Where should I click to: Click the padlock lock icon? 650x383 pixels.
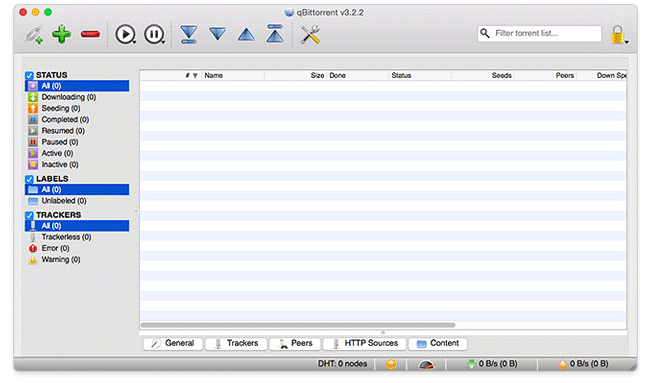coord(617,34)
